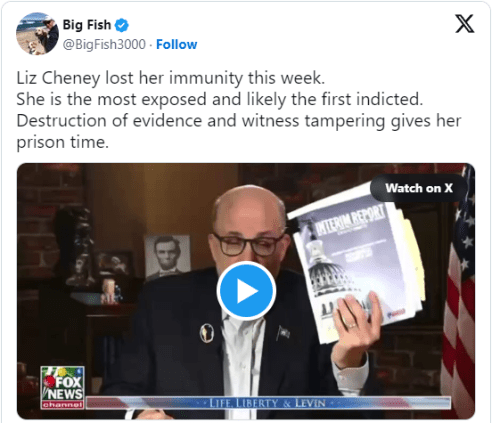The image size is (500, 423).
Task: Open the Big Fish display name link
Action: (87, 25)
